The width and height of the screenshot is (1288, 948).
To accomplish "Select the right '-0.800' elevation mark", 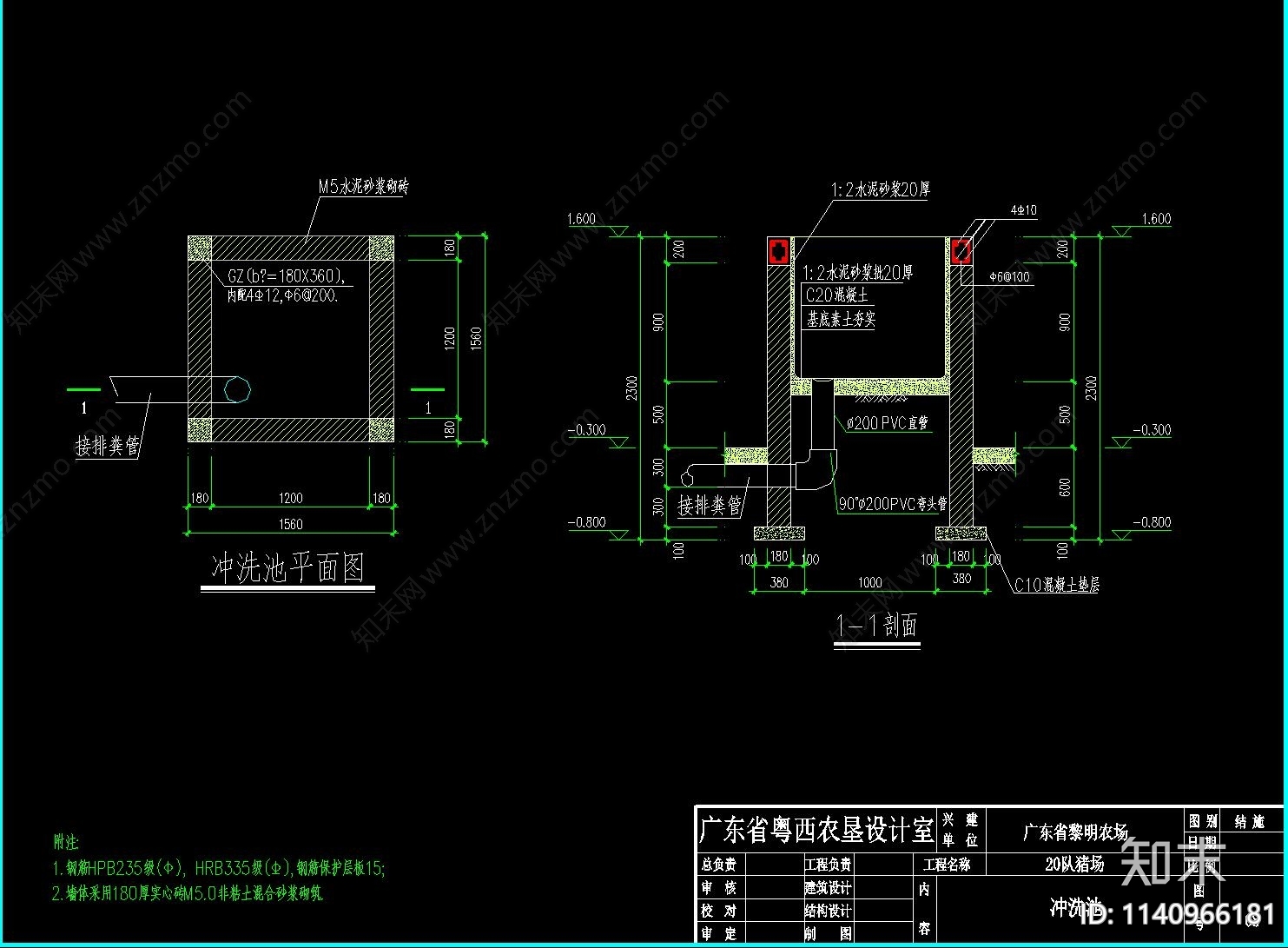I will pyautogui.click(x=1152, y=522).
